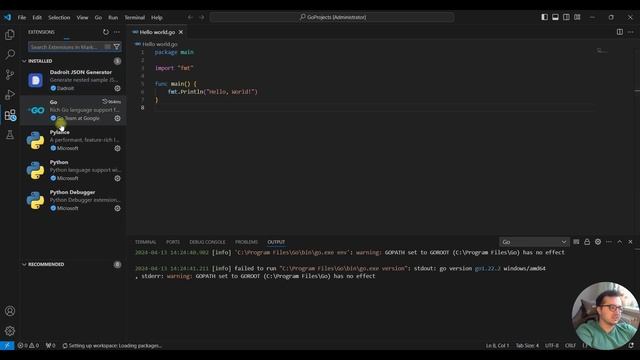640x360 pixels.
Task: Toggle output auto scroll lock
Action: click(x=587, y=242)
